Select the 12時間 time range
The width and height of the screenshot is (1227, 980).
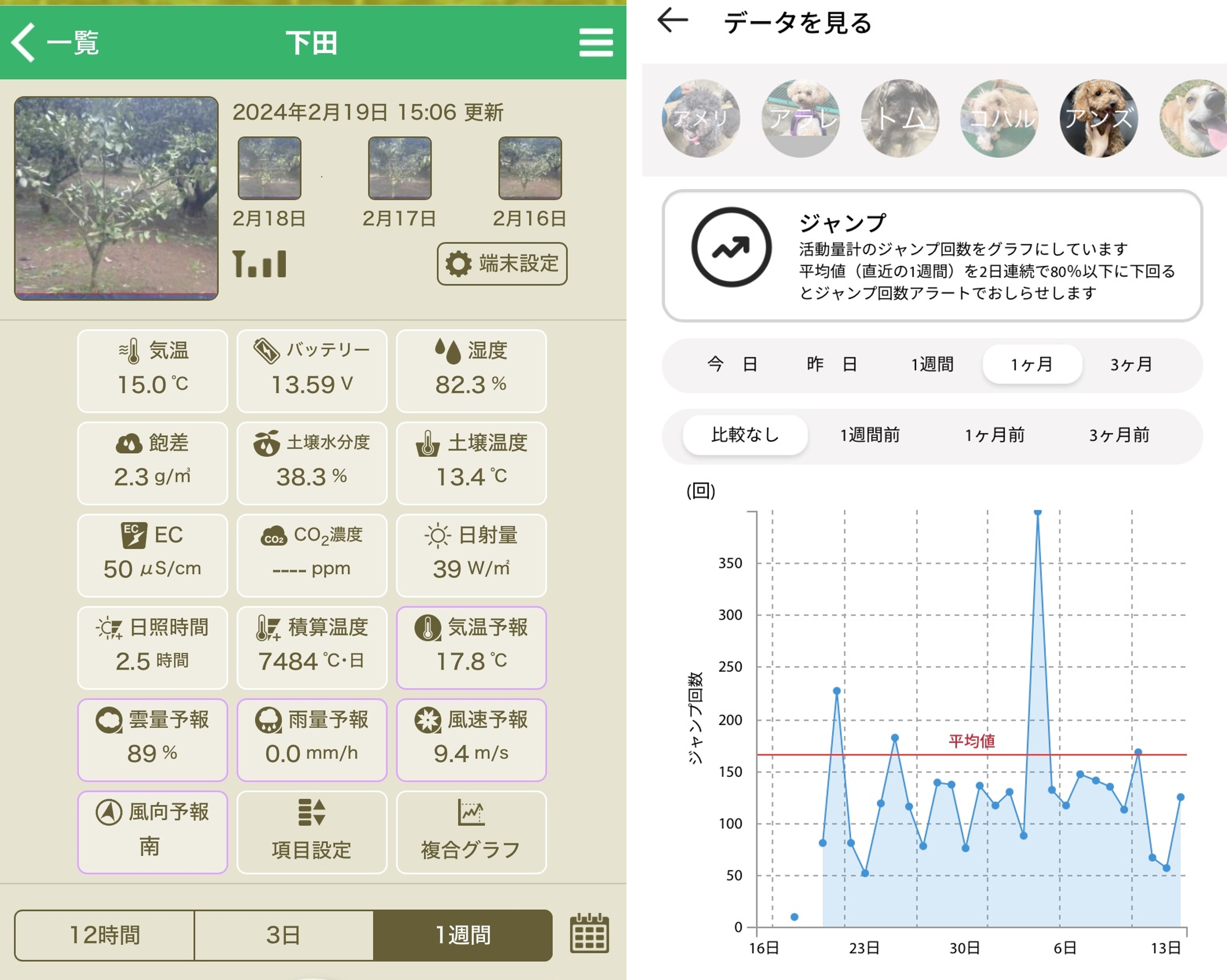(104, 934)
